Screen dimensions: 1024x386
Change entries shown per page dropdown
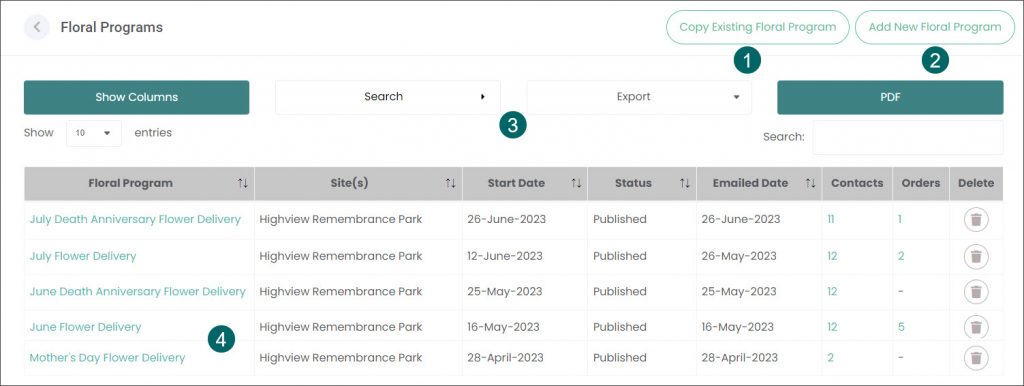93,133
